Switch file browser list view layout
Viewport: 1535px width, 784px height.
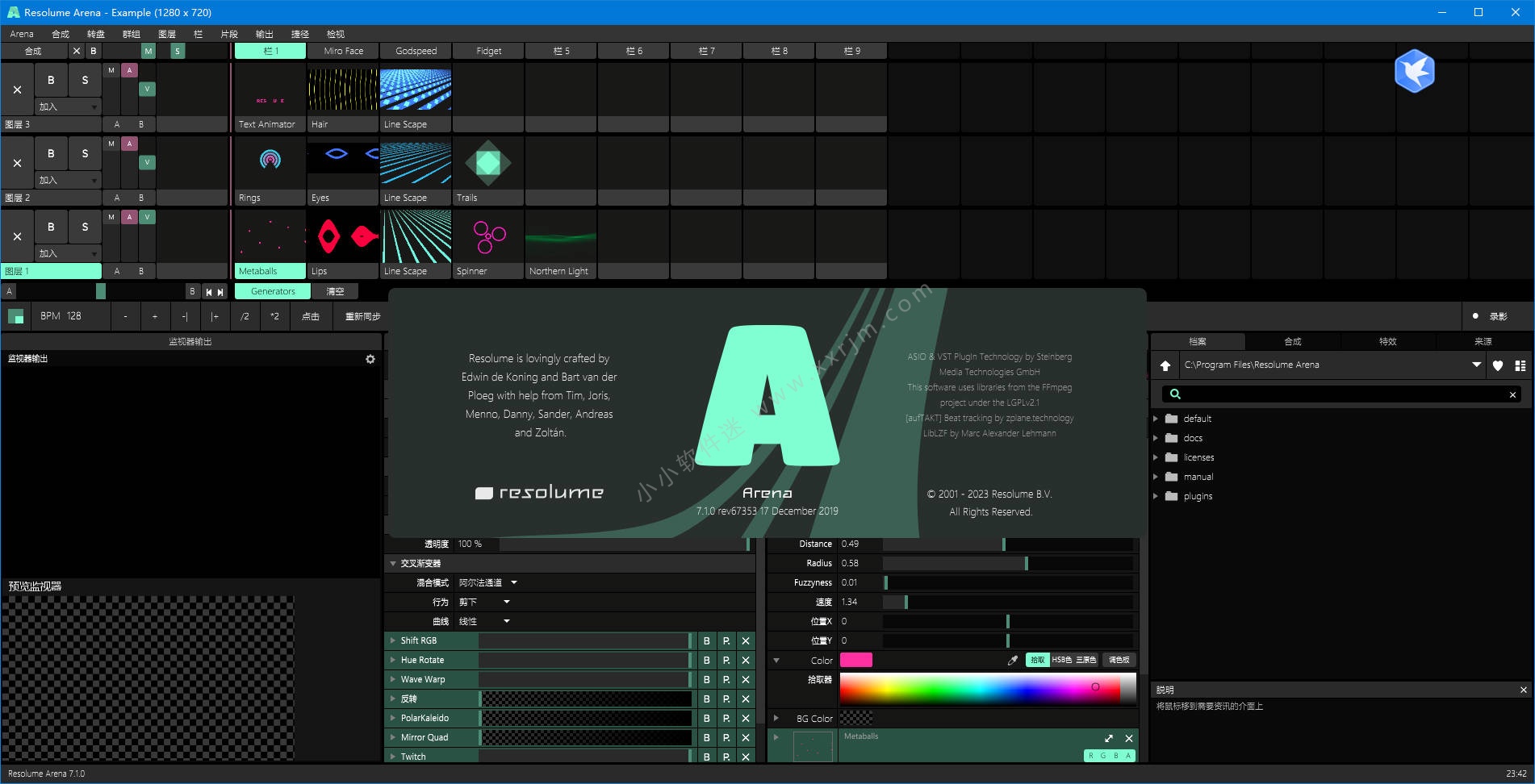(x=1520, y=365)
